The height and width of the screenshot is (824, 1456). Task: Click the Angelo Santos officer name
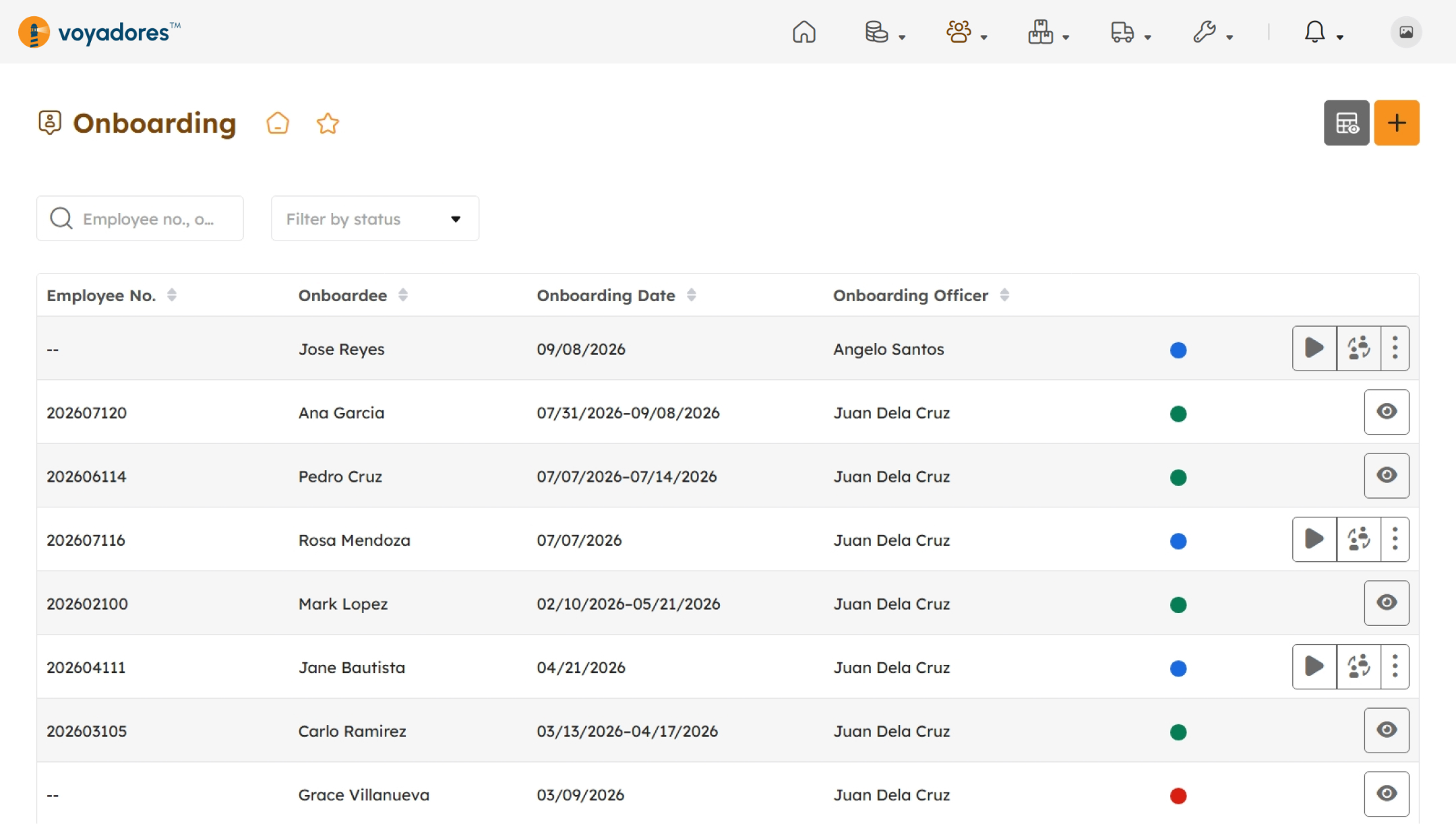(x=888, y=350)
